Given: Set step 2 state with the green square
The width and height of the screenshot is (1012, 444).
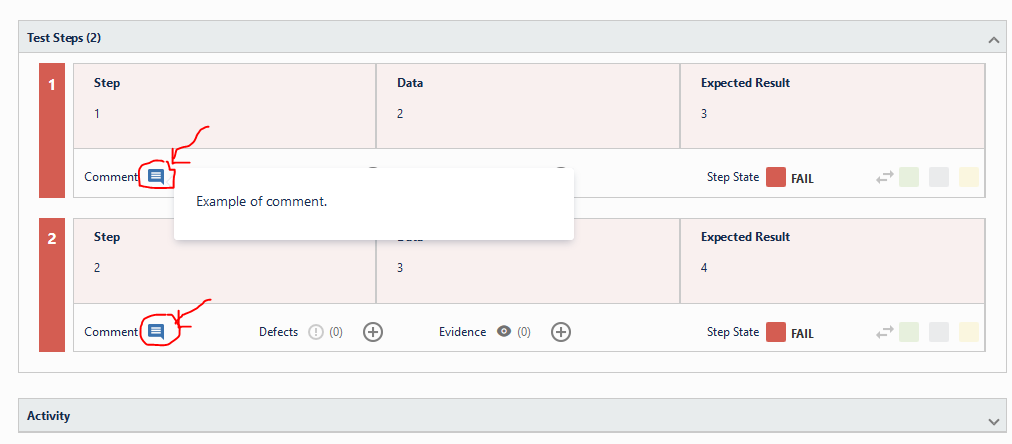Looking at the screenshot, I should (x=909, y=332).
